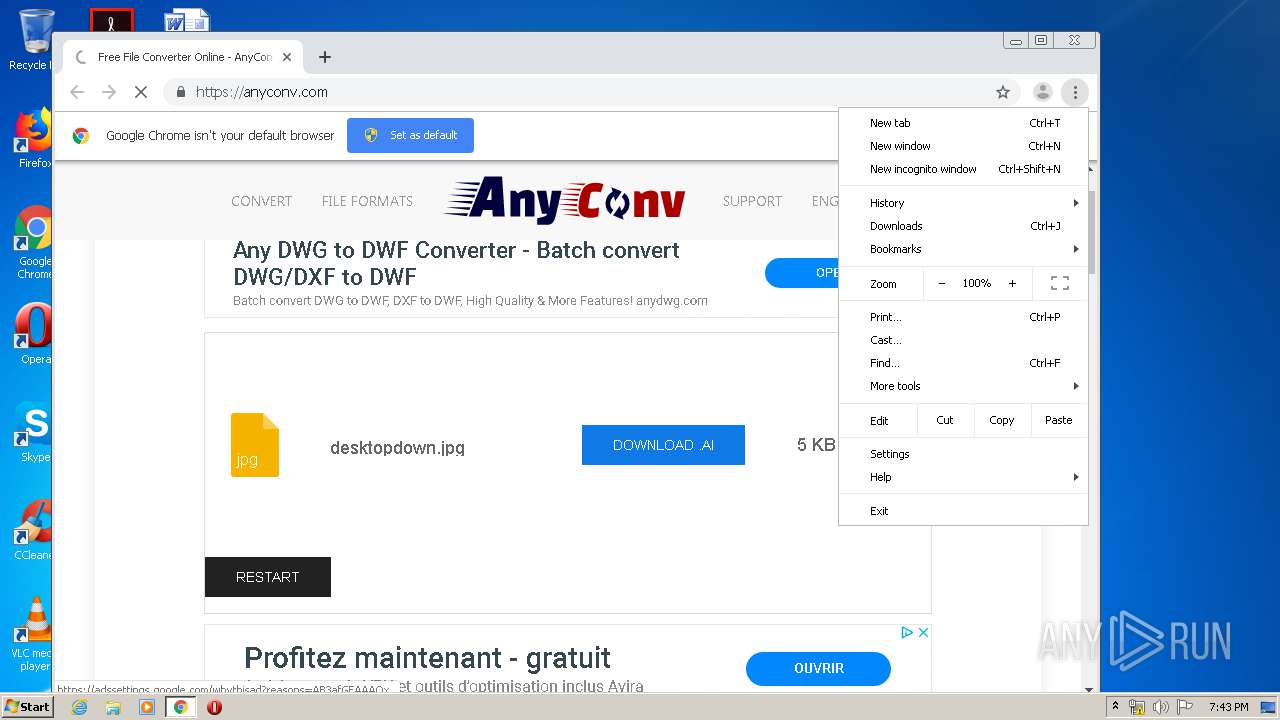Click the jpg file icon
1280x720 pixels.
tap(255, 445)
